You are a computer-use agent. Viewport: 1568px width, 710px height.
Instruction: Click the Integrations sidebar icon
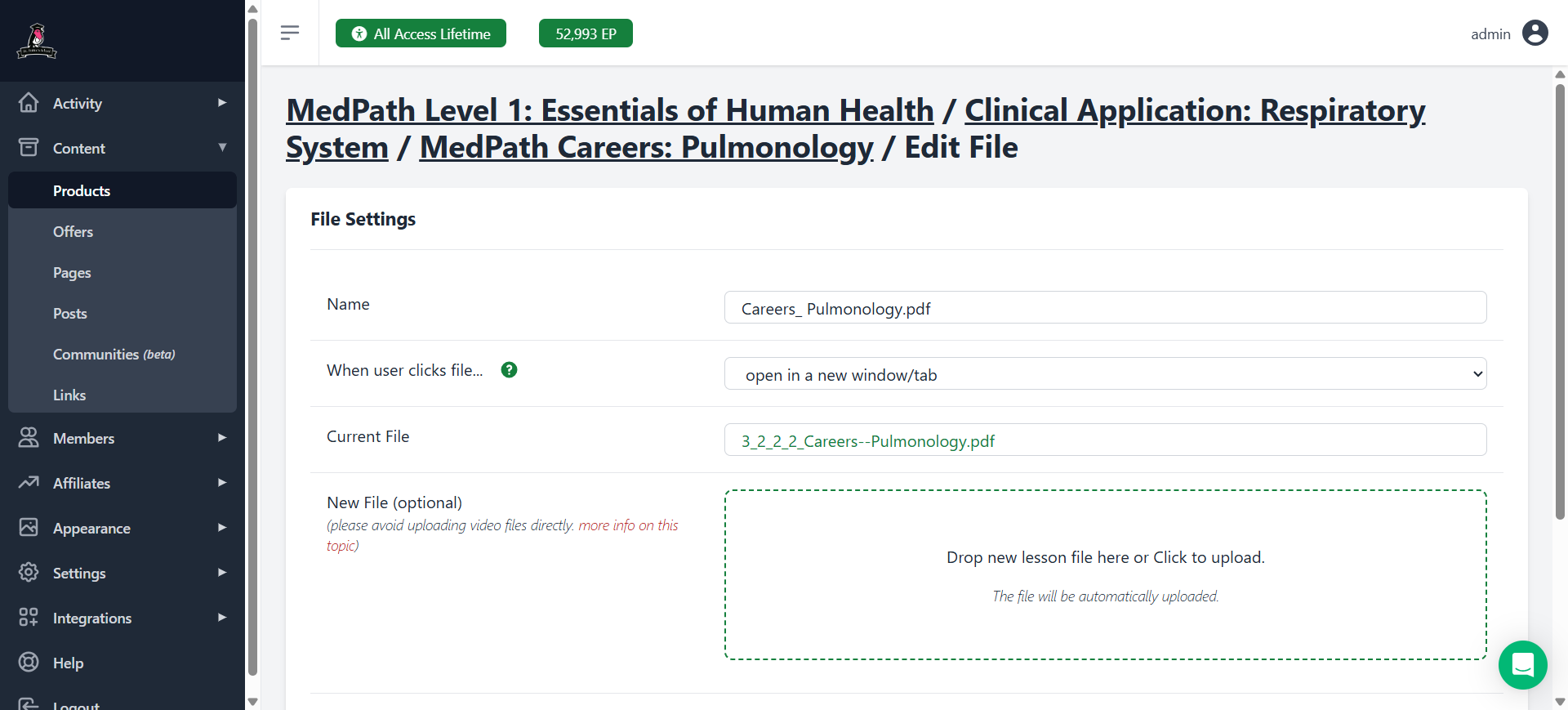[28, 618]
